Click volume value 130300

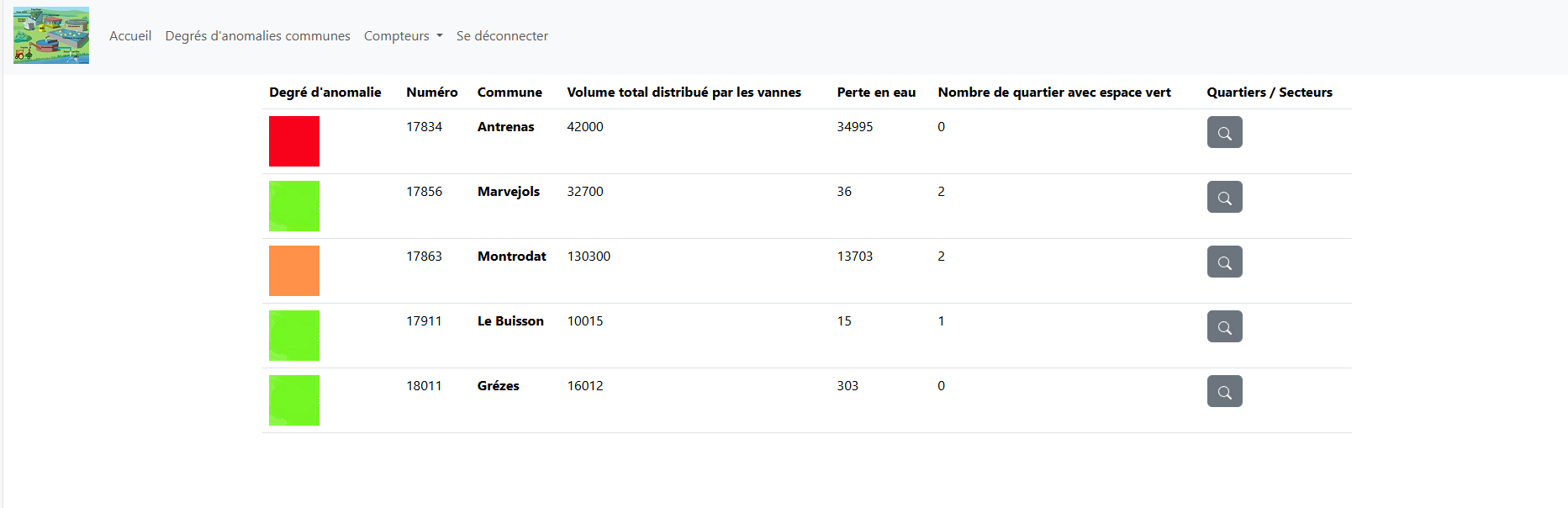(x=589, y=257)
